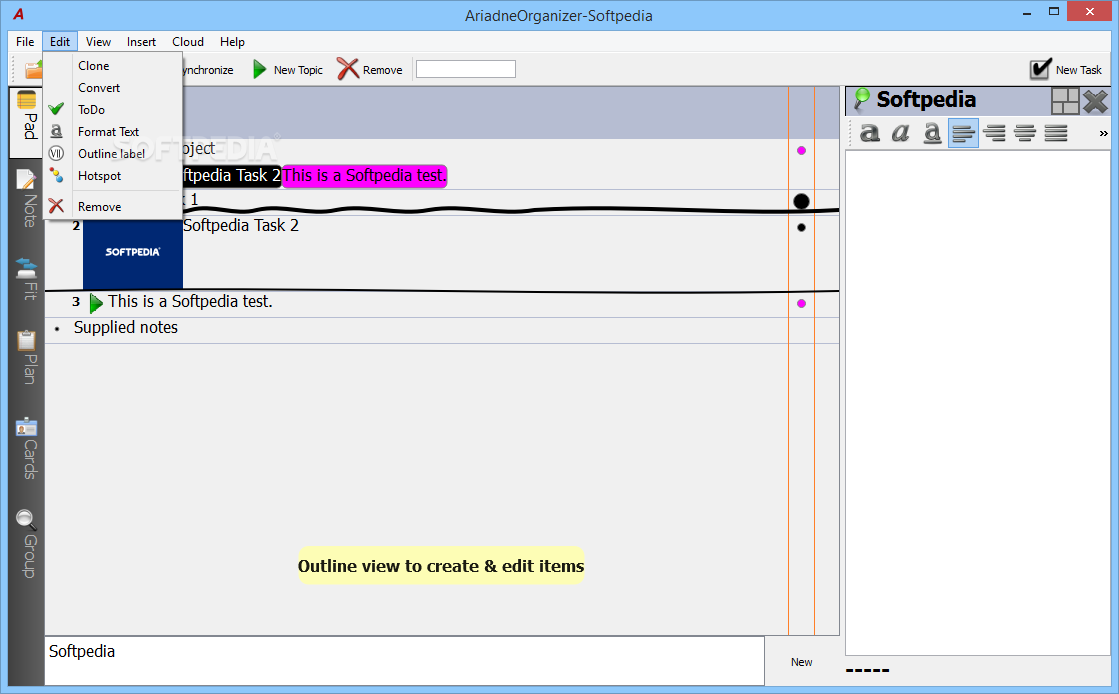1119x694 pixels.
Task: Click the green ToDo checkmark icon
Action: (56, 109)
